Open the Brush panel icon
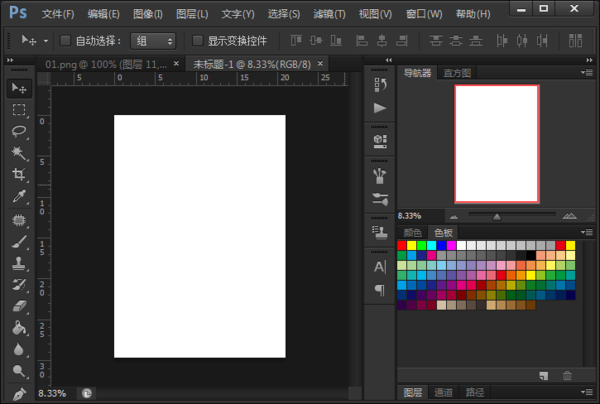The height and width of the screenshot is (404, 600). (x=380, y=176)
